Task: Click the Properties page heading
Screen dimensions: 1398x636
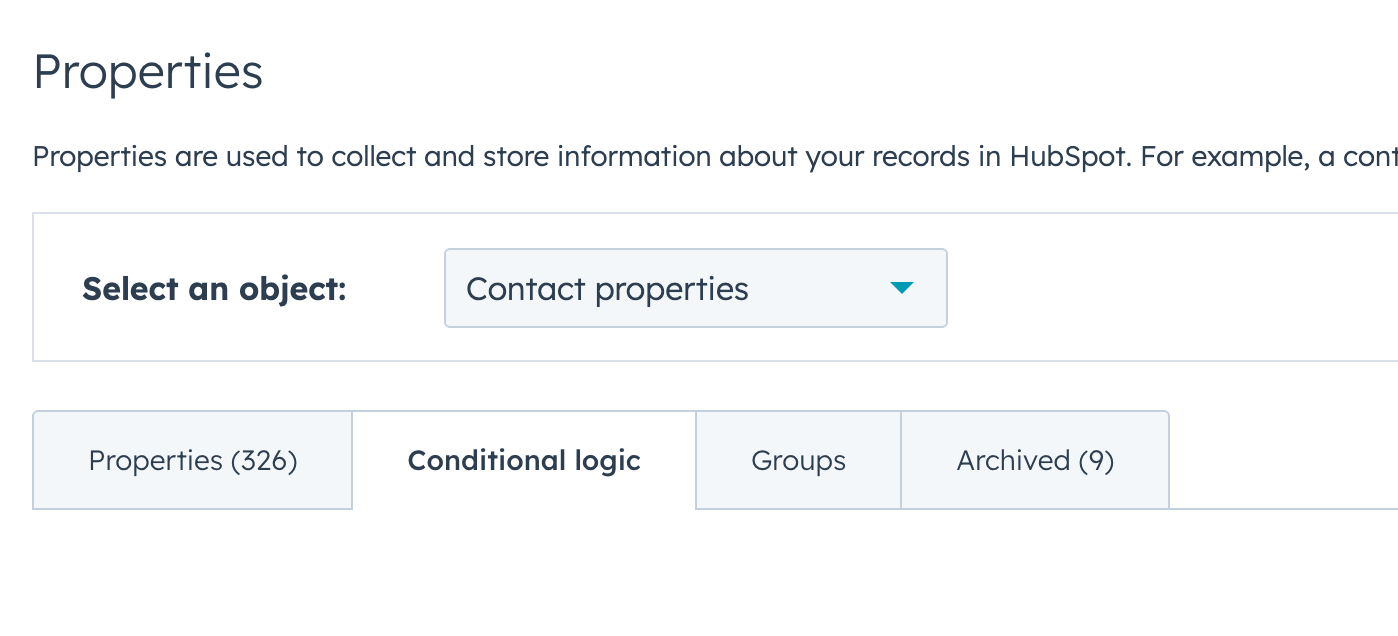Action: point(147,70)
